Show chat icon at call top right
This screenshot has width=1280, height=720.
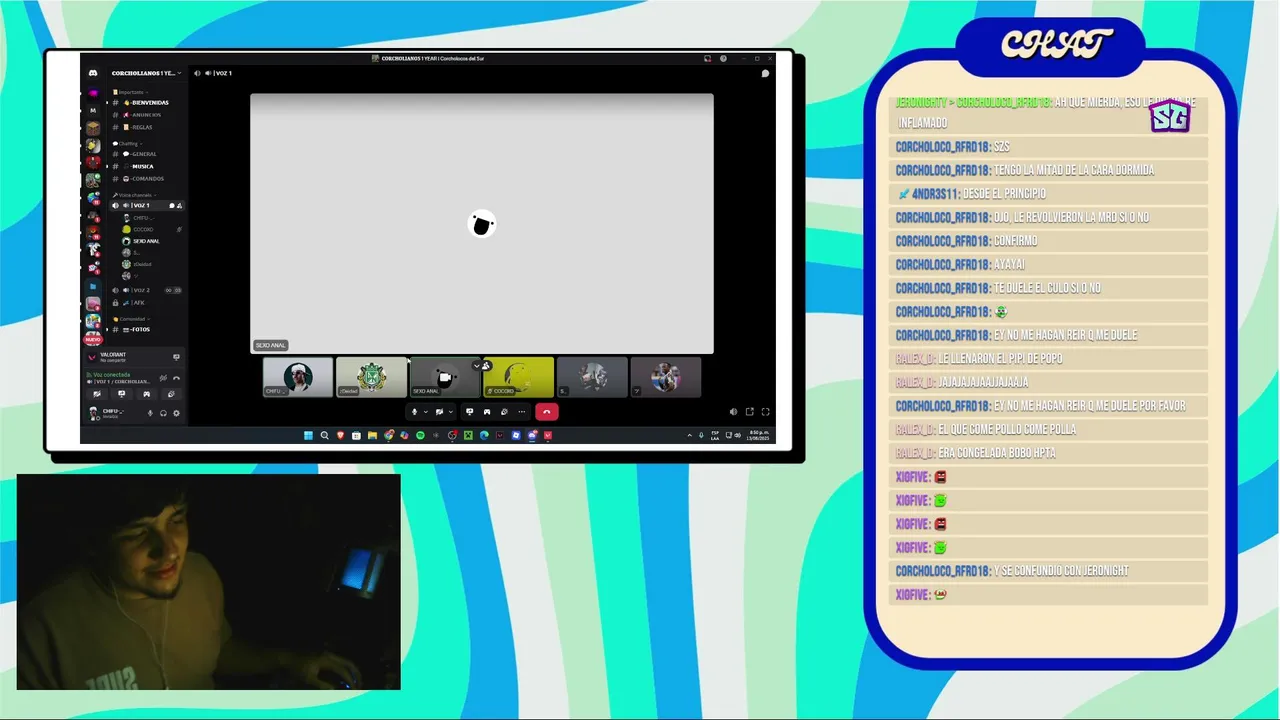(x=765, y=73)
